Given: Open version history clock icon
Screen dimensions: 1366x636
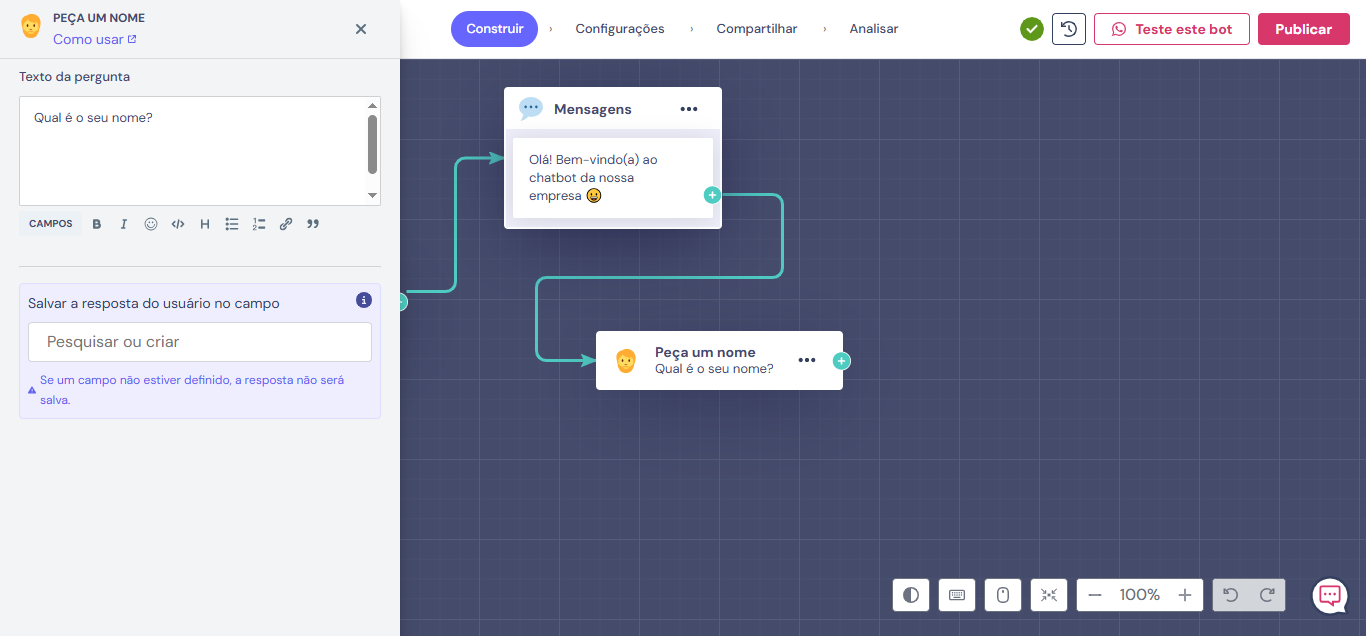Looking at the screenshot, I should [x=1069, y=29].
